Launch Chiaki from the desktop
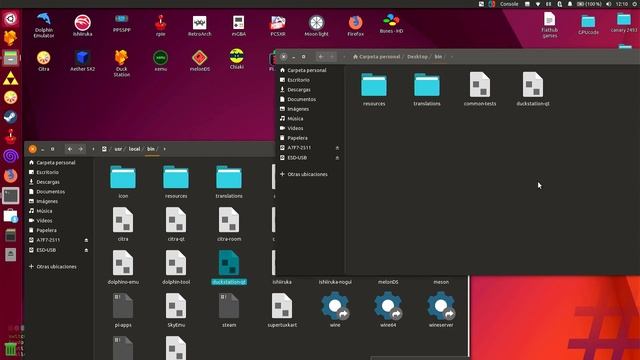640x360 pixels. pyautogui.click(x=237, y=59)
